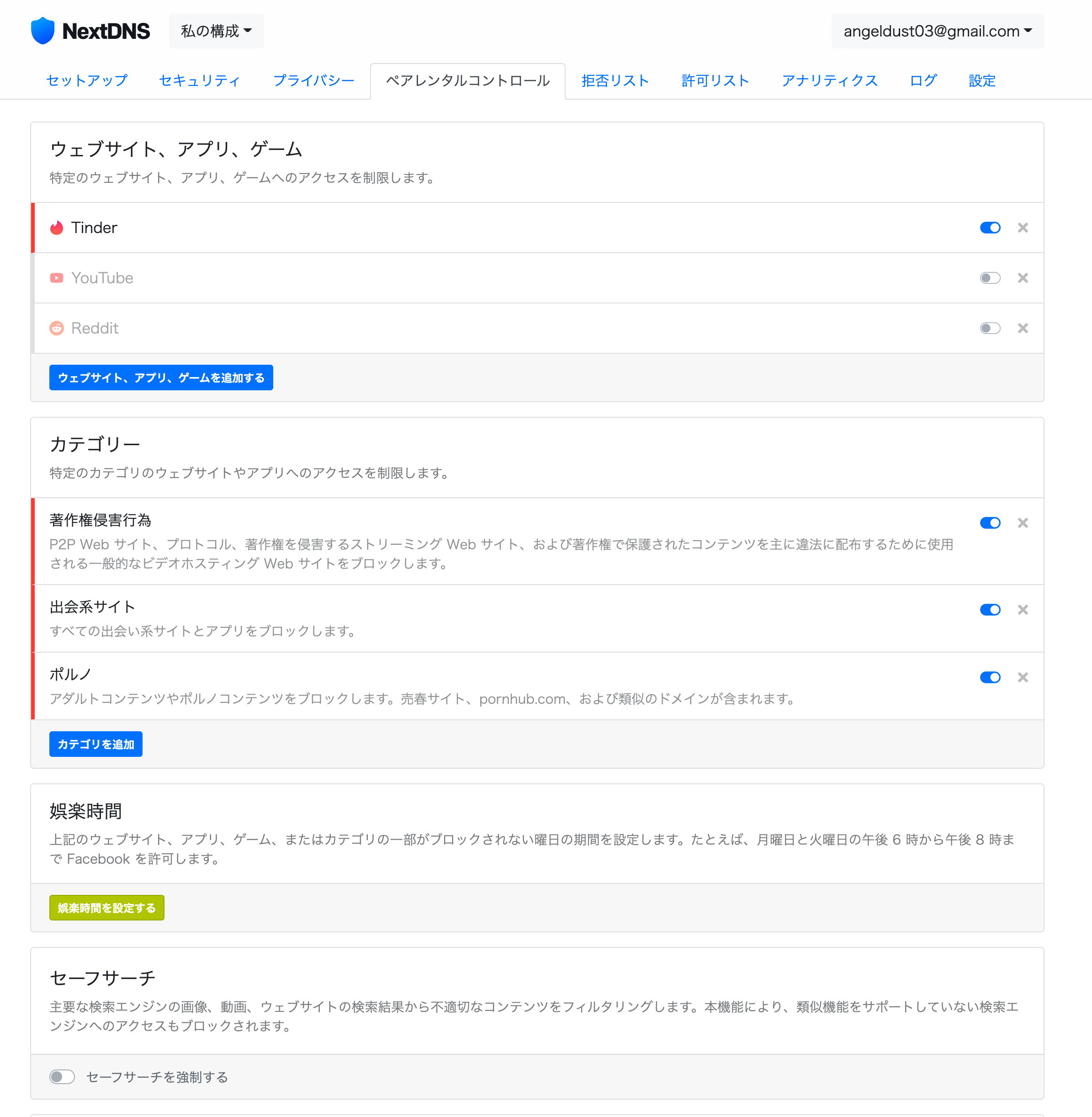
Task: Delete the ポルノ category via X
Action: pyautogui.click(x=1023, y=677)
